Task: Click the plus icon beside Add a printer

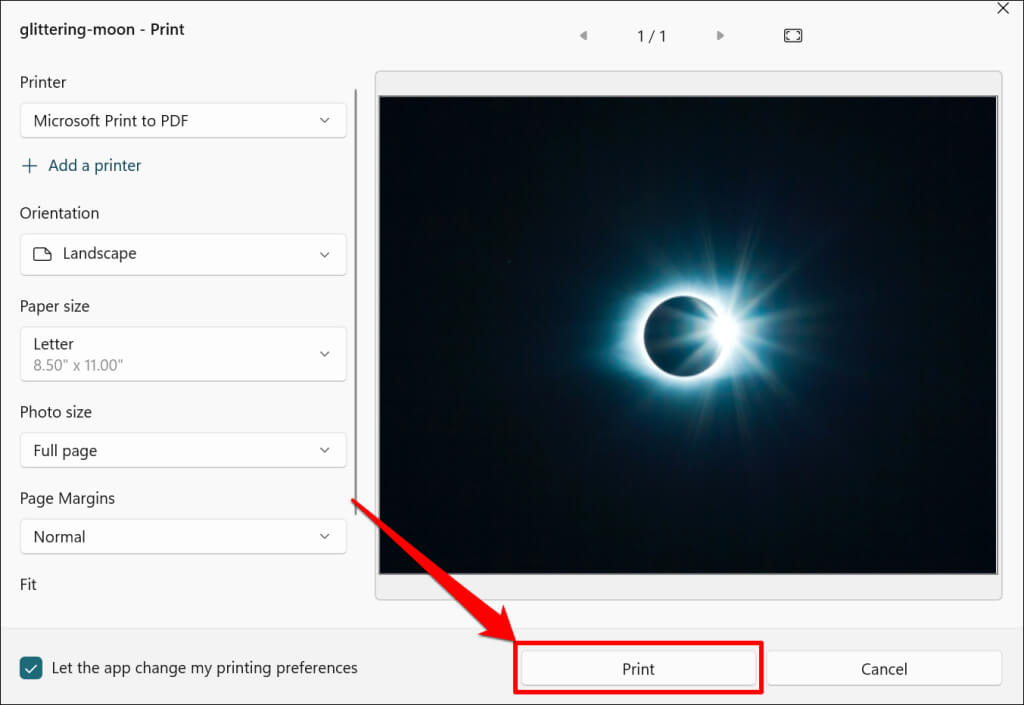Action: pyautogui.click(x=30, y=166)
